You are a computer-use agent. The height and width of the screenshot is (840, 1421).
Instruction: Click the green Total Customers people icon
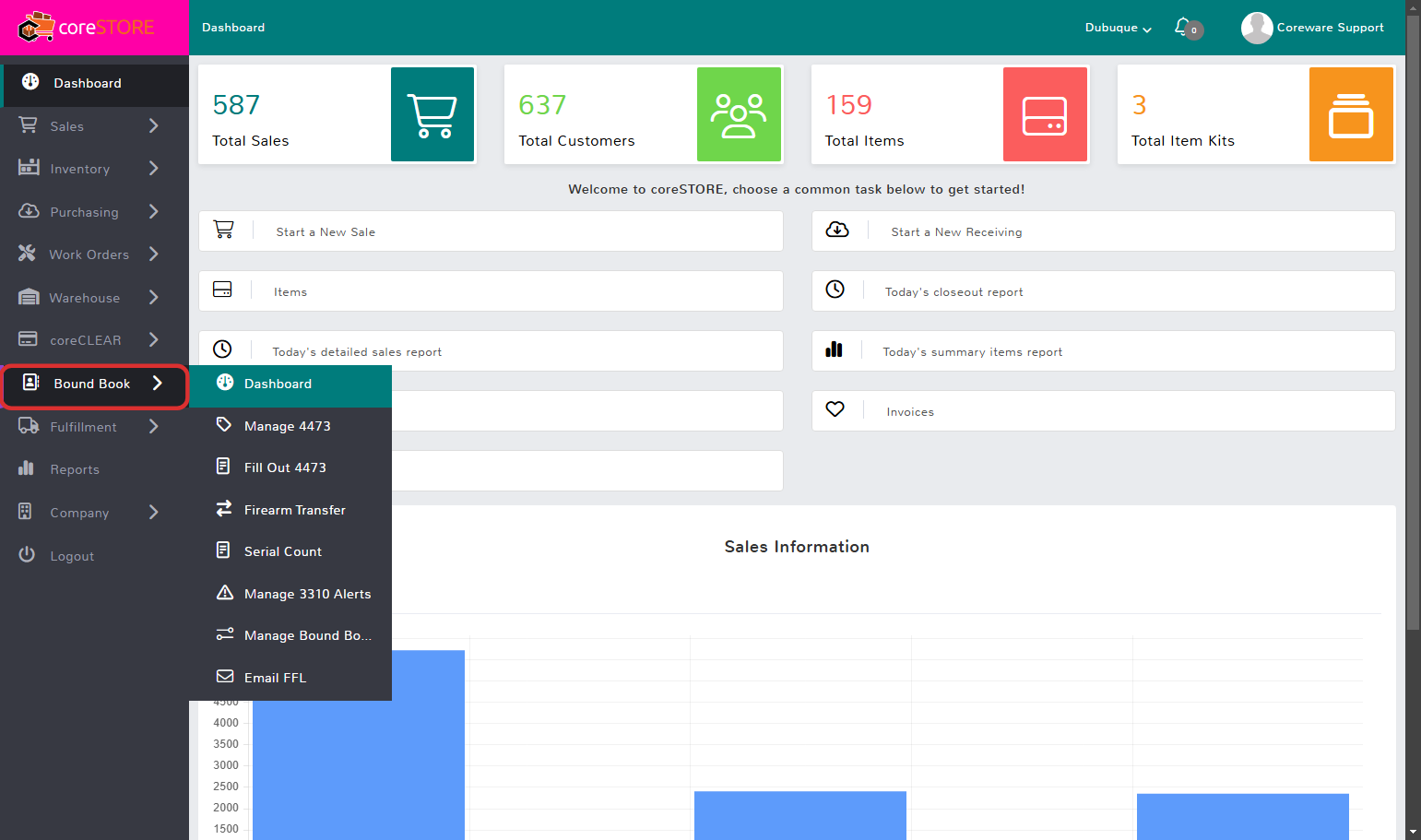pyautogui.click(x=739, y=114)
